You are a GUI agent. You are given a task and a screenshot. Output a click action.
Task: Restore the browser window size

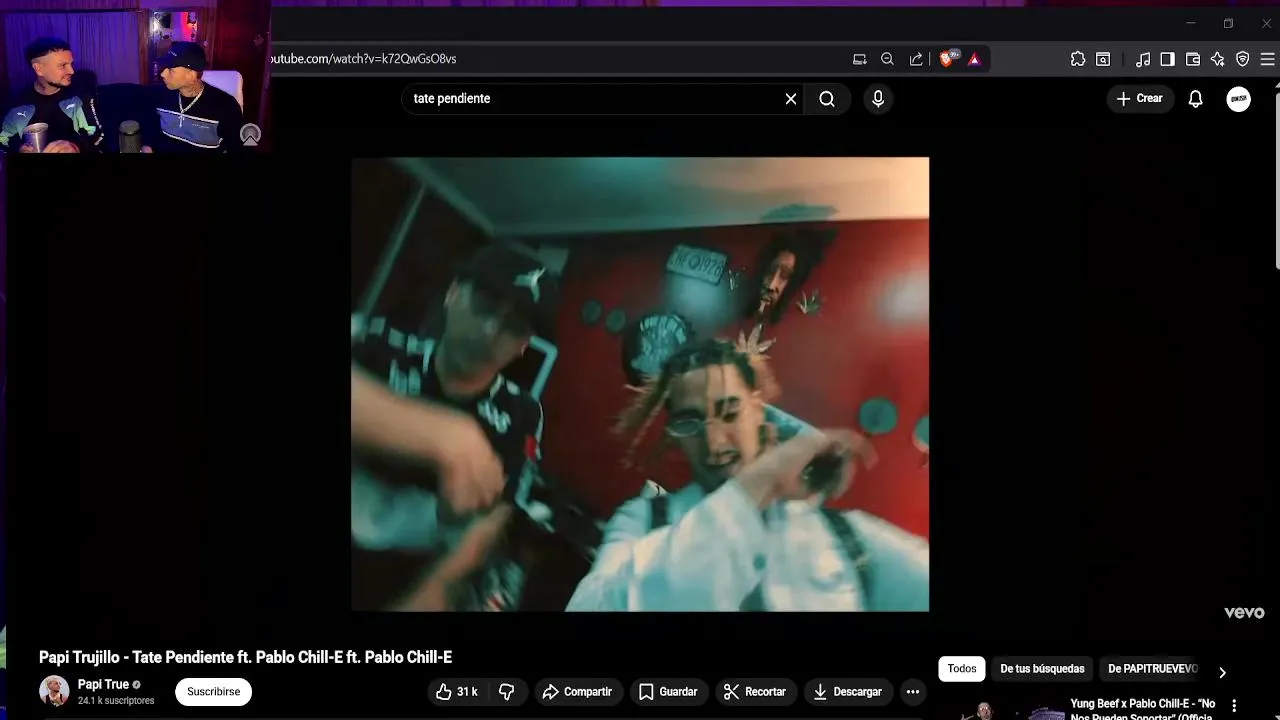coord(1228,23)
